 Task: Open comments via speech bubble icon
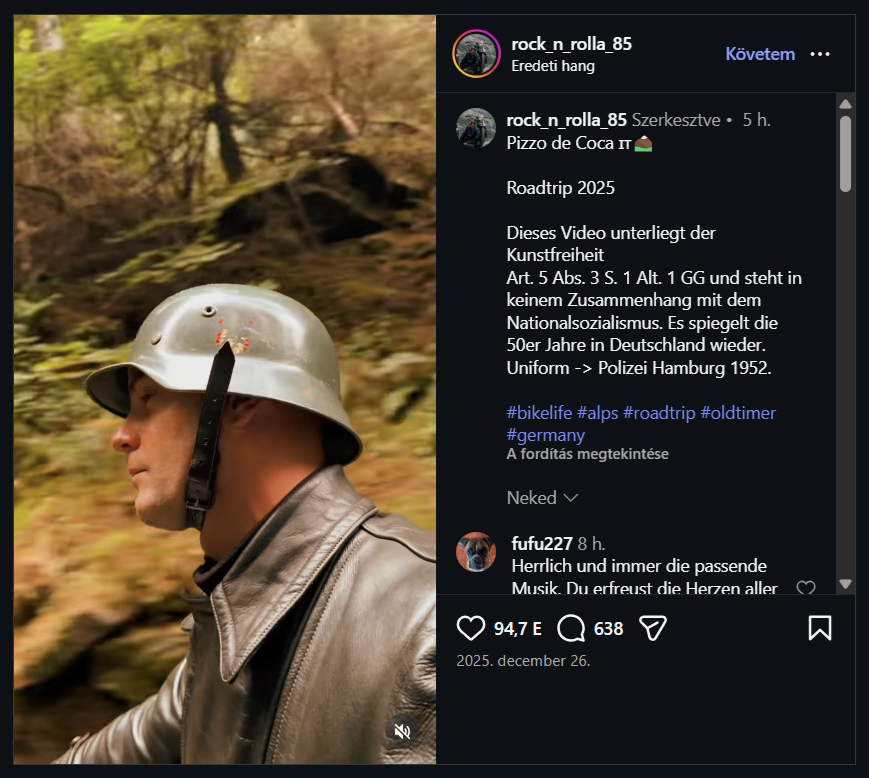[x=571, y=628]
